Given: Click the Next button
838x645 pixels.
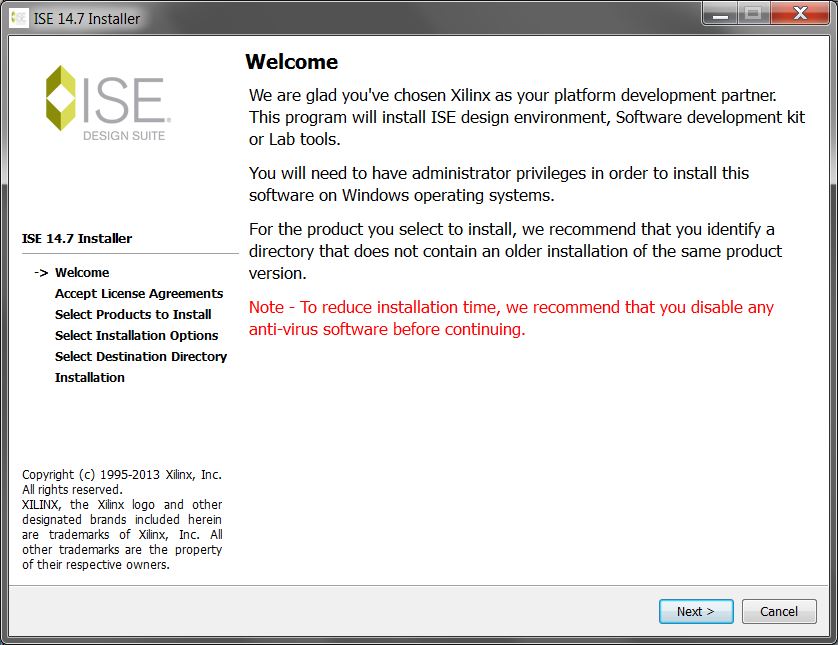Looking at the screenshot, I should click(x=696, y=611).
